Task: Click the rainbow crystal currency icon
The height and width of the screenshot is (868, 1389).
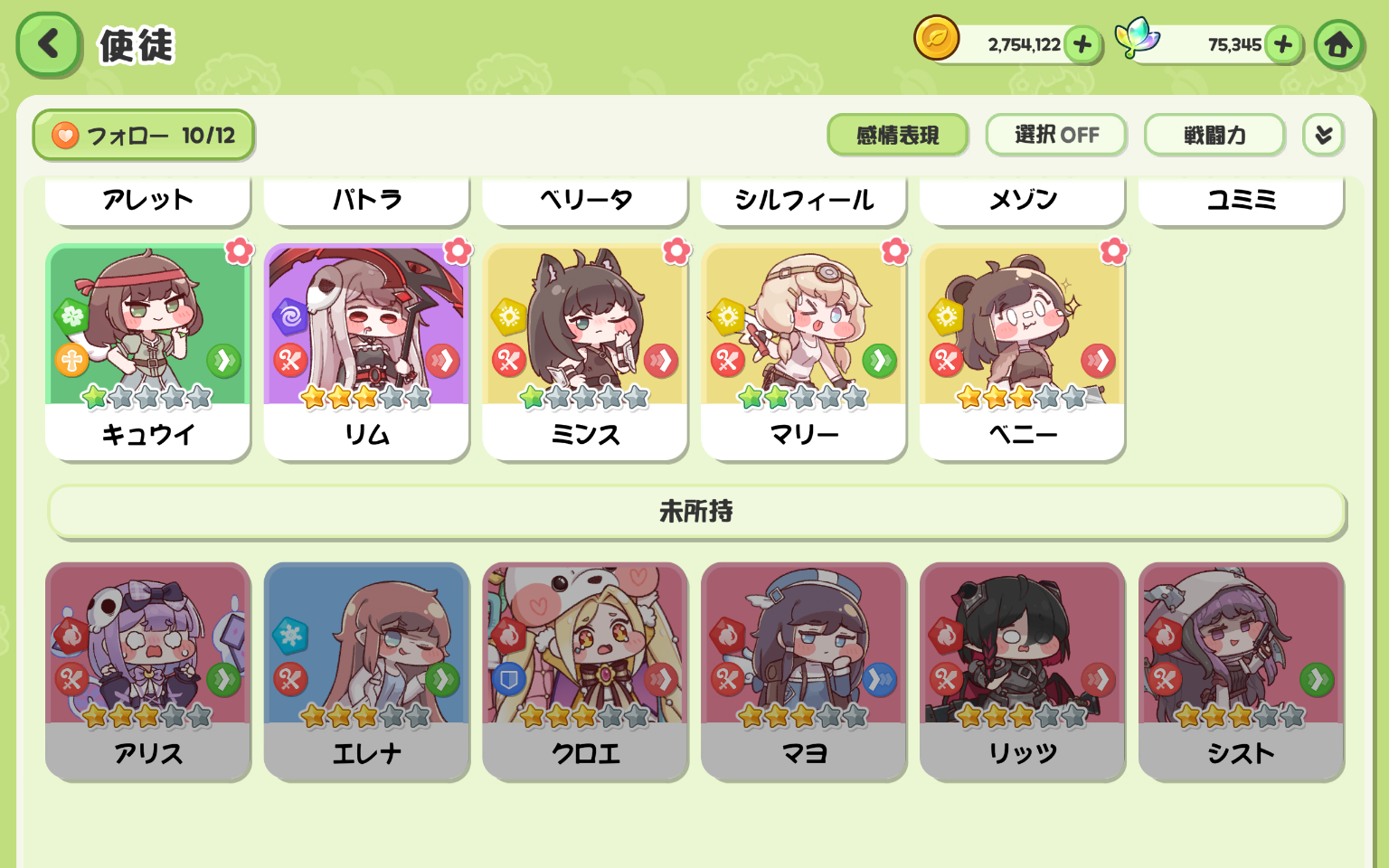Action: tap(1138, 39)
